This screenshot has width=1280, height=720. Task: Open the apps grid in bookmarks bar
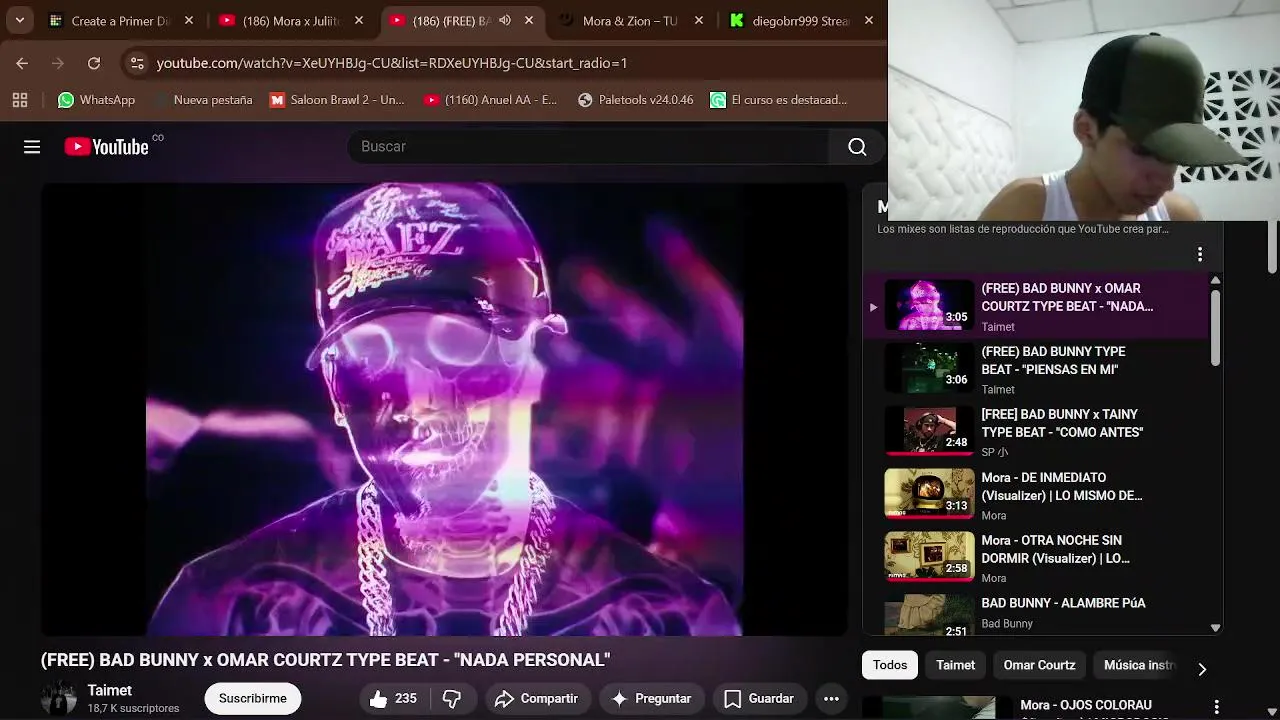click(20, 100)
